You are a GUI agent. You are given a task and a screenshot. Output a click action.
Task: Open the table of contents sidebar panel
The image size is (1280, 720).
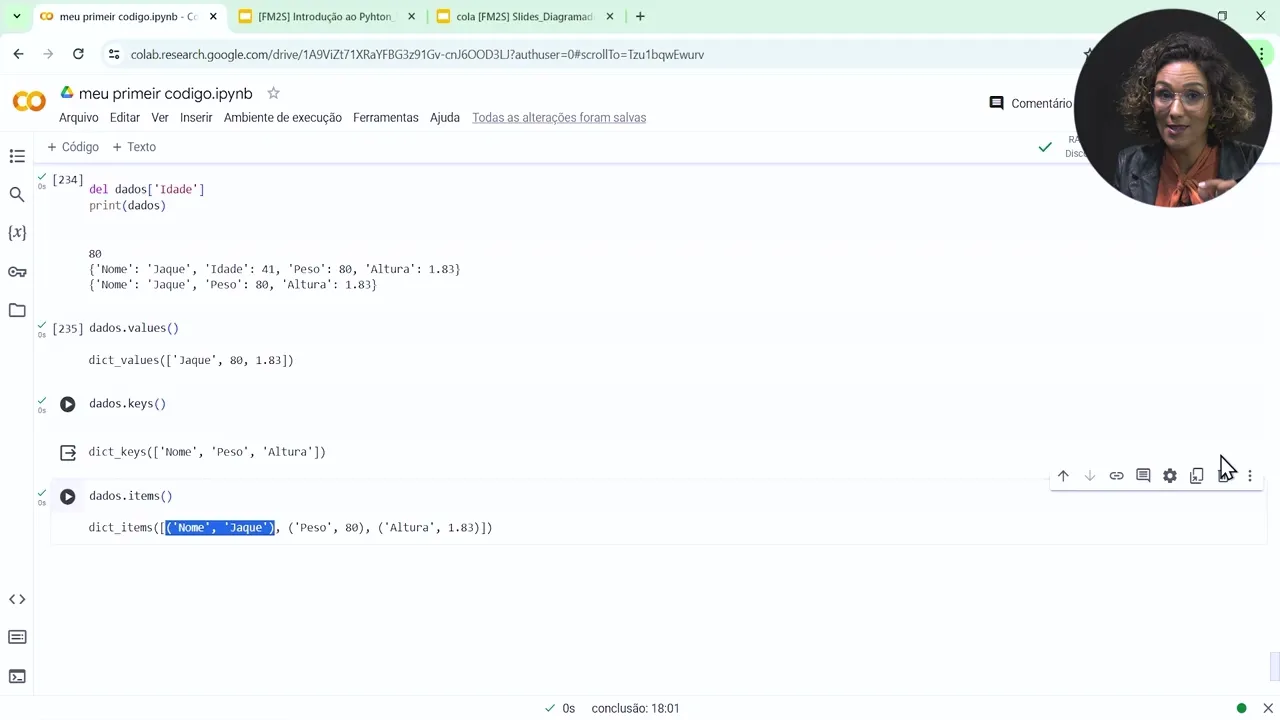click(17, 156)
